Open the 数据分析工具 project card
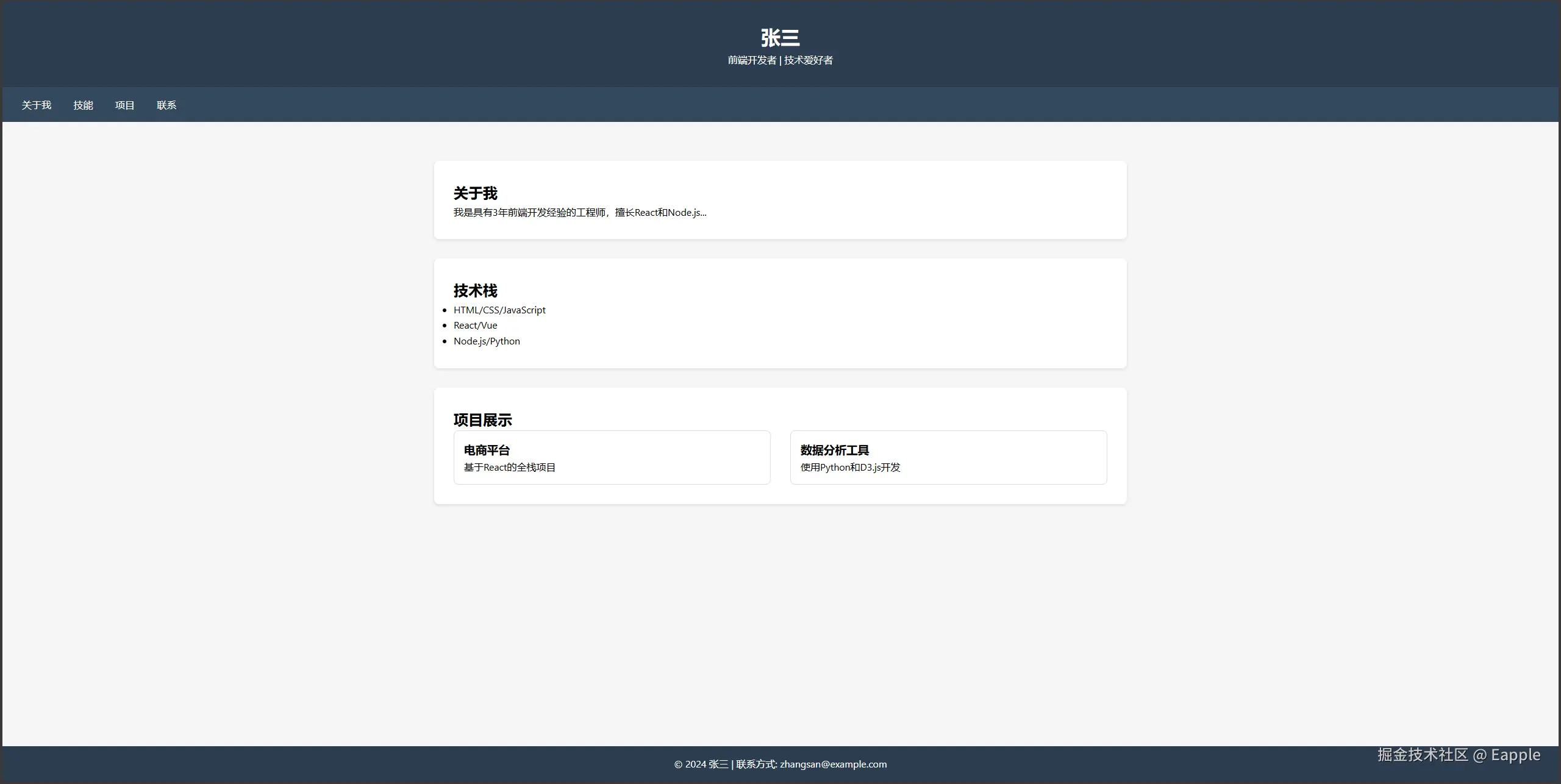1561x784 pixels. click(834, 451)
